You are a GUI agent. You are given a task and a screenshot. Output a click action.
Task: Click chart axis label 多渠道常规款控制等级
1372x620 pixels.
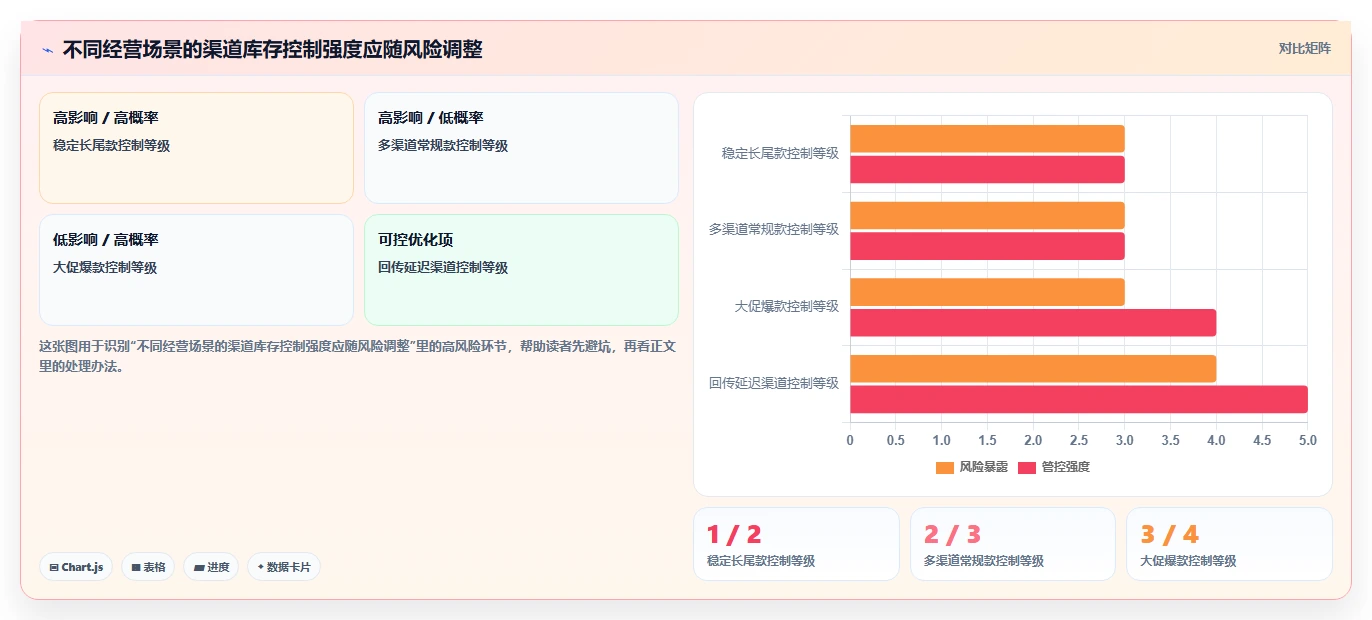click(774, 229)
